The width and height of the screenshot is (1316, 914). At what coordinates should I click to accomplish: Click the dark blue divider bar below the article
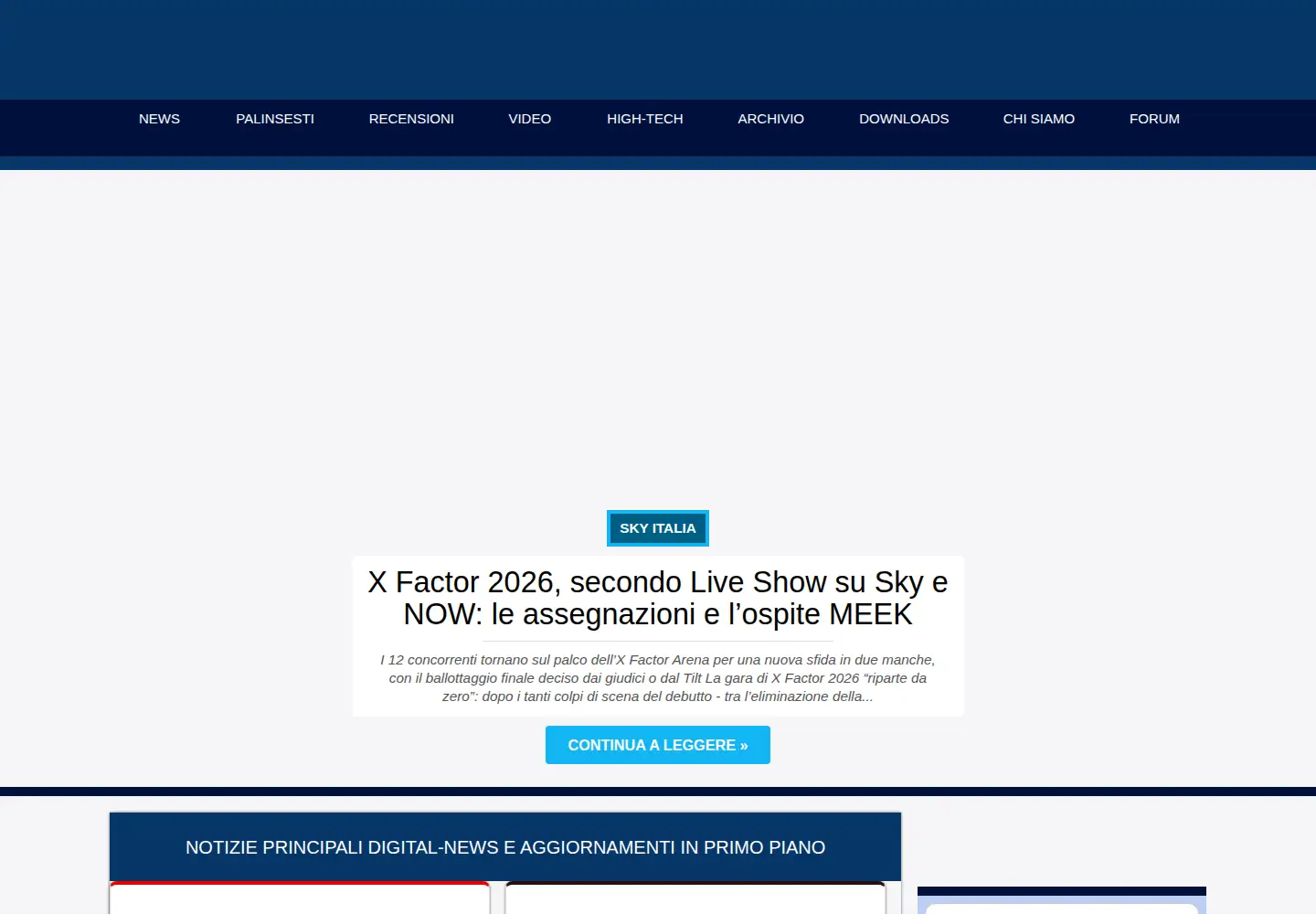click(x=658, y=792)
